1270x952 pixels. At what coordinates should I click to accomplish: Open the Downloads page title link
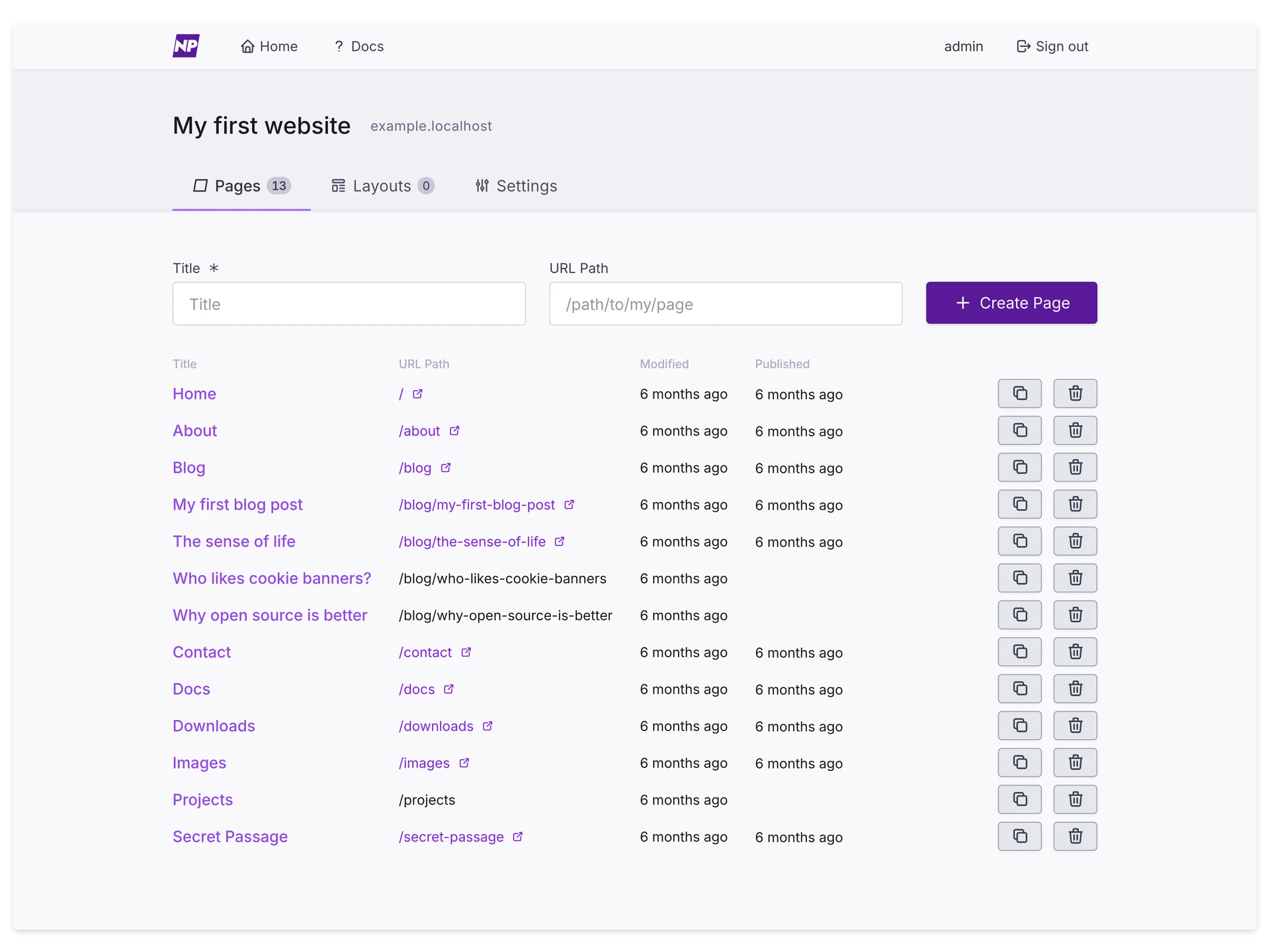(x=214, y=726)
